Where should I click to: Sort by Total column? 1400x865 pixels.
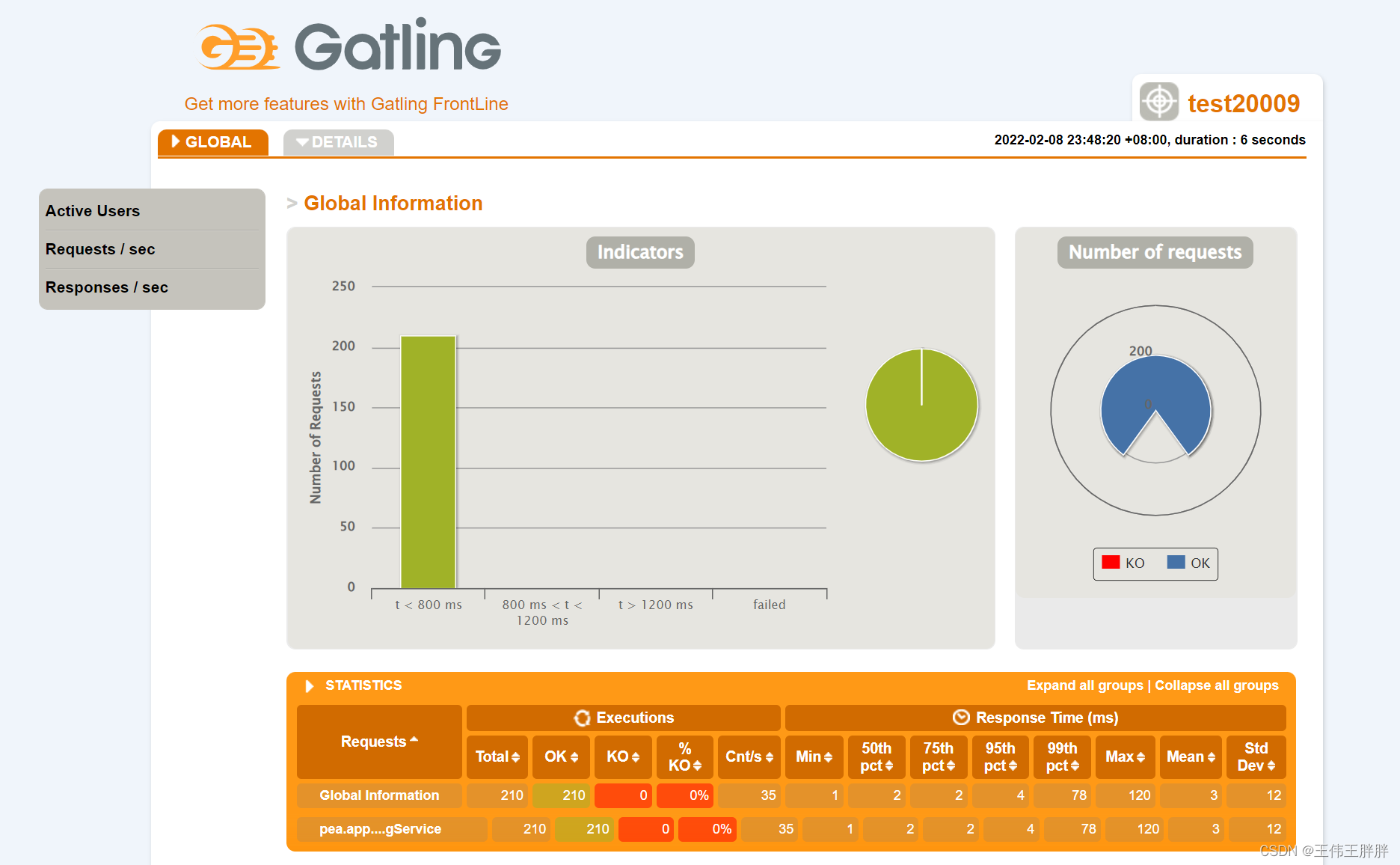click(497, 757)
